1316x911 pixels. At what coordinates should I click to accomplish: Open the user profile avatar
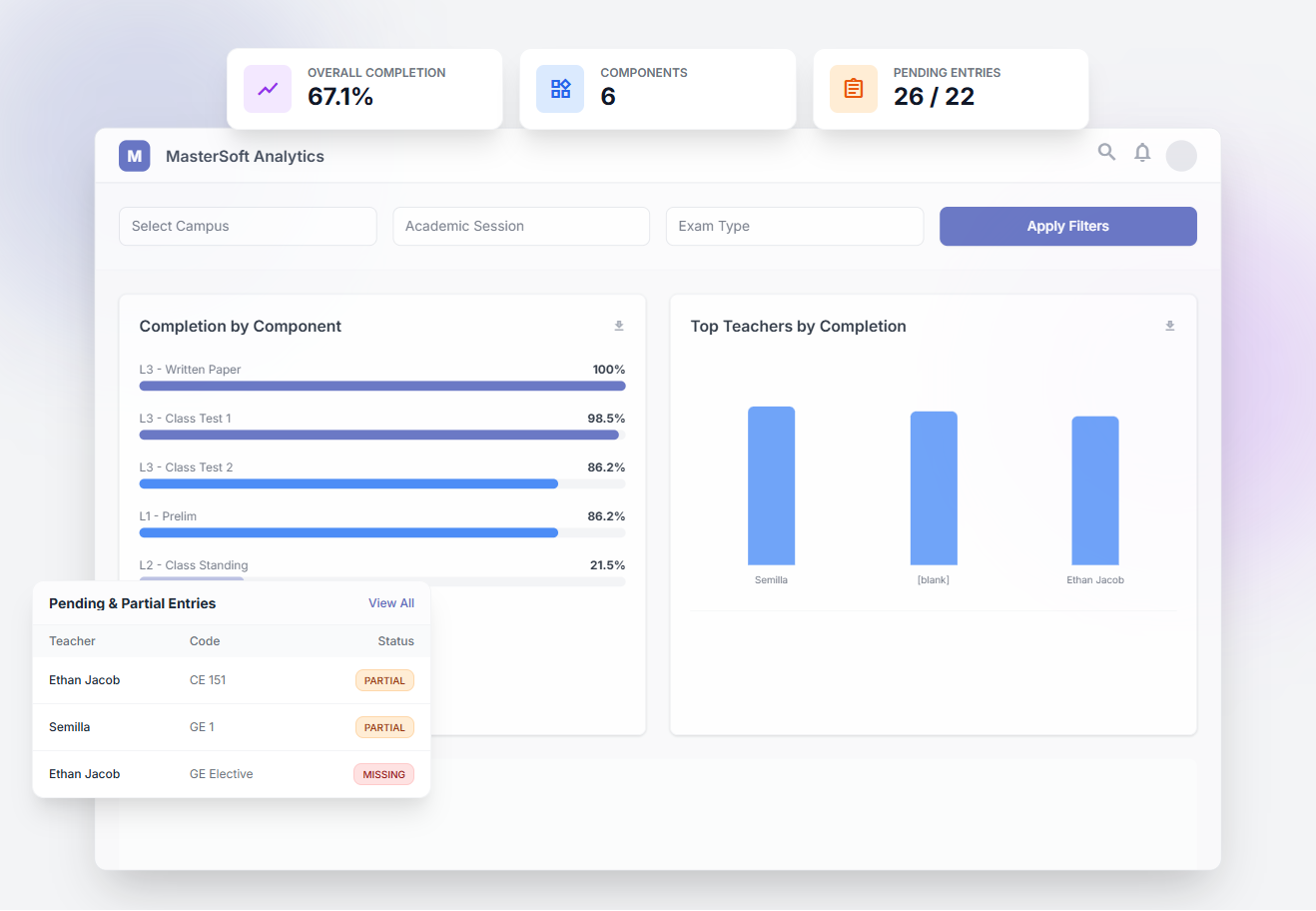(1181, 156)
